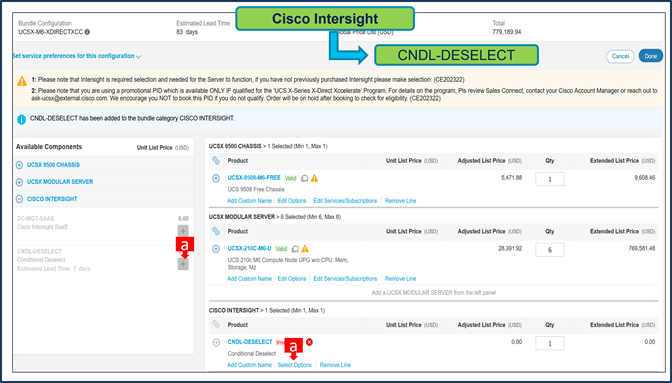Open the CNDL-DESELECT product link

(x=250, y=342)
